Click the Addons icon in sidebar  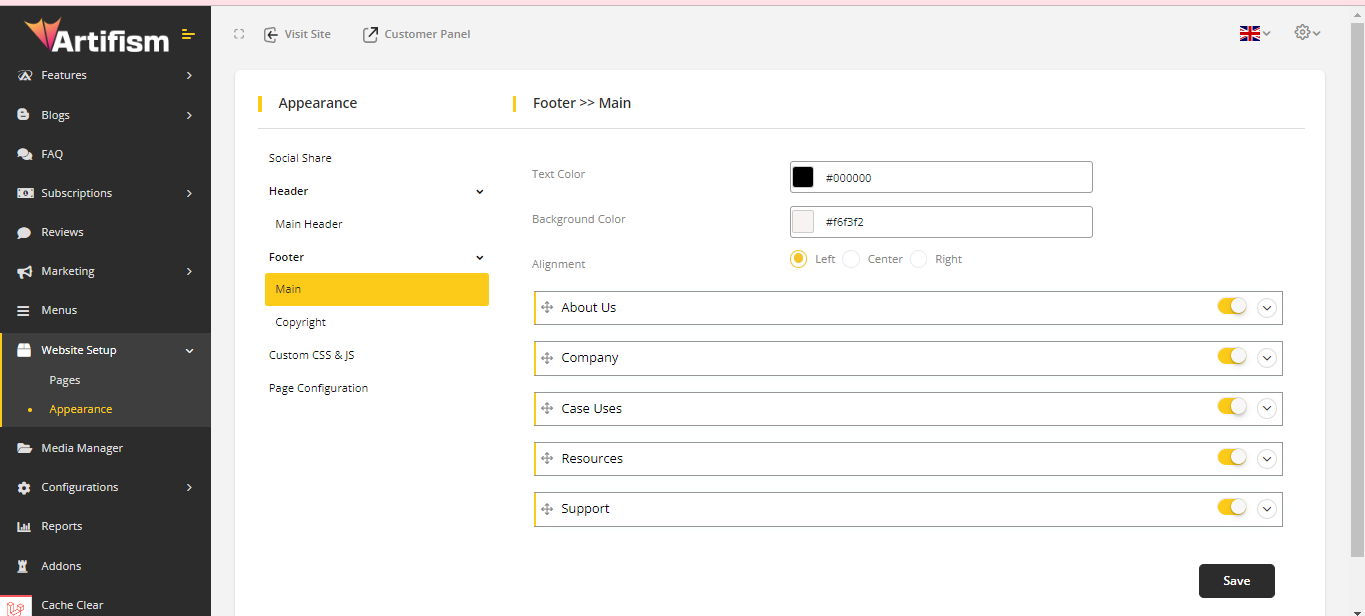(24, 566)
